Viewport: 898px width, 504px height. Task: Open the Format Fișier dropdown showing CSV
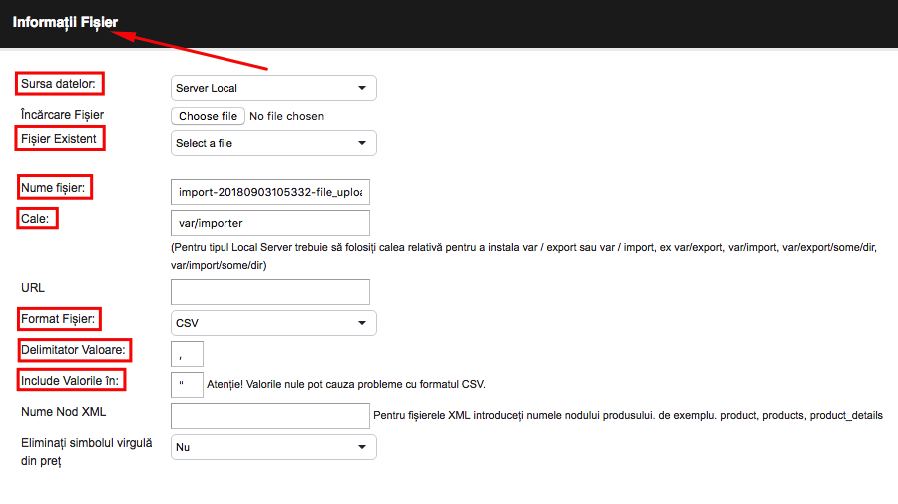click(x=273, y=323)
